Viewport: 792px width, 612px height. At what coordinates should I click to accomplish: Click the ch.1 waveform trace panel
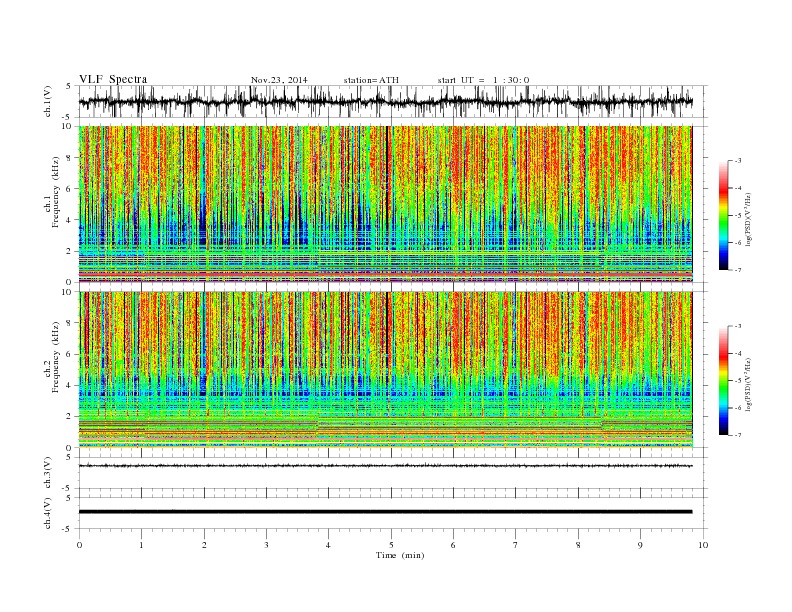[393, 101]
